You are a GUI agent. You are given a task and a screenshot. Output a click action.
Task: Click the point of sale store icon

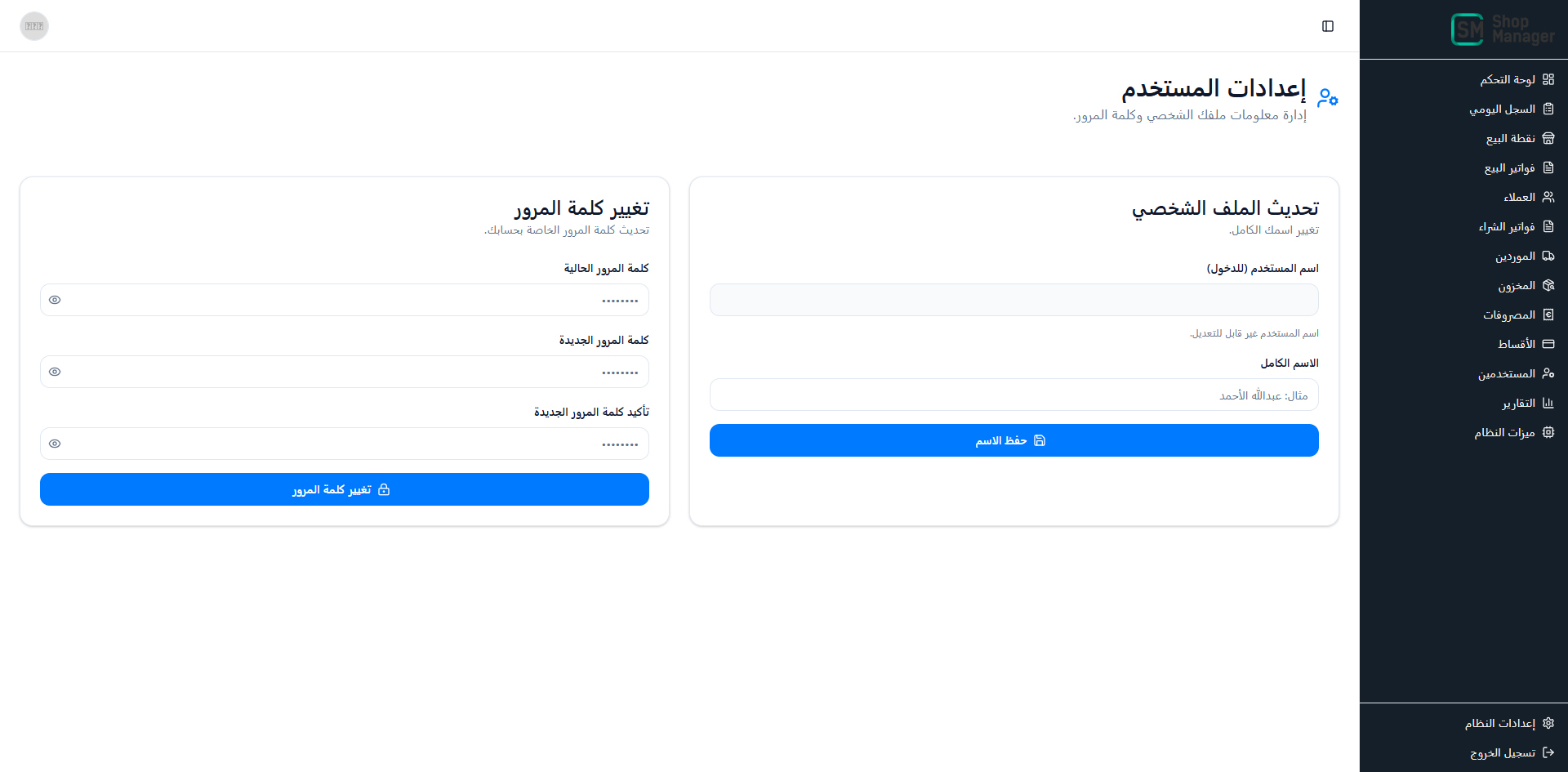click(x=1548, y=139)
